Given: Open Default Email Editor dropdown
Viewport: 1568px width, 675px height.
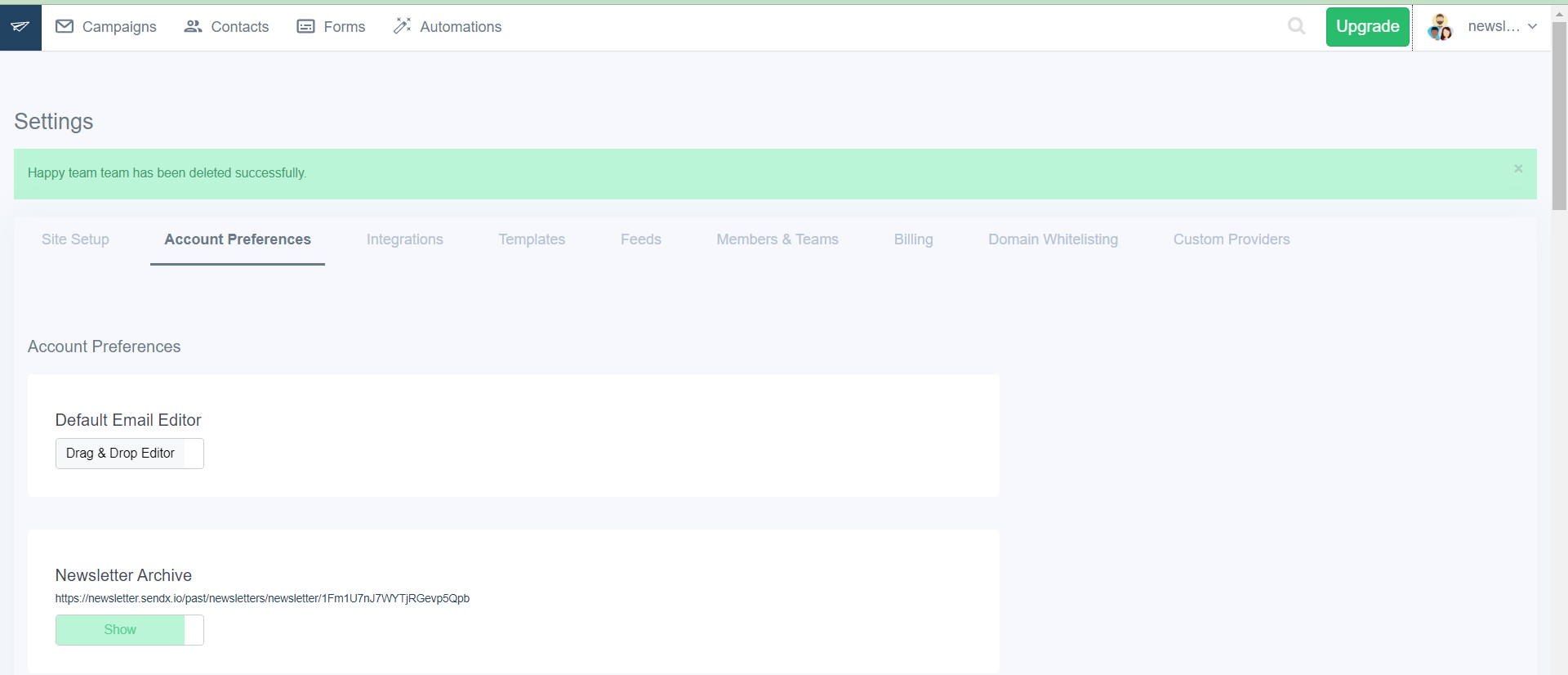Looking at the screenshot, I should point(129,454).
